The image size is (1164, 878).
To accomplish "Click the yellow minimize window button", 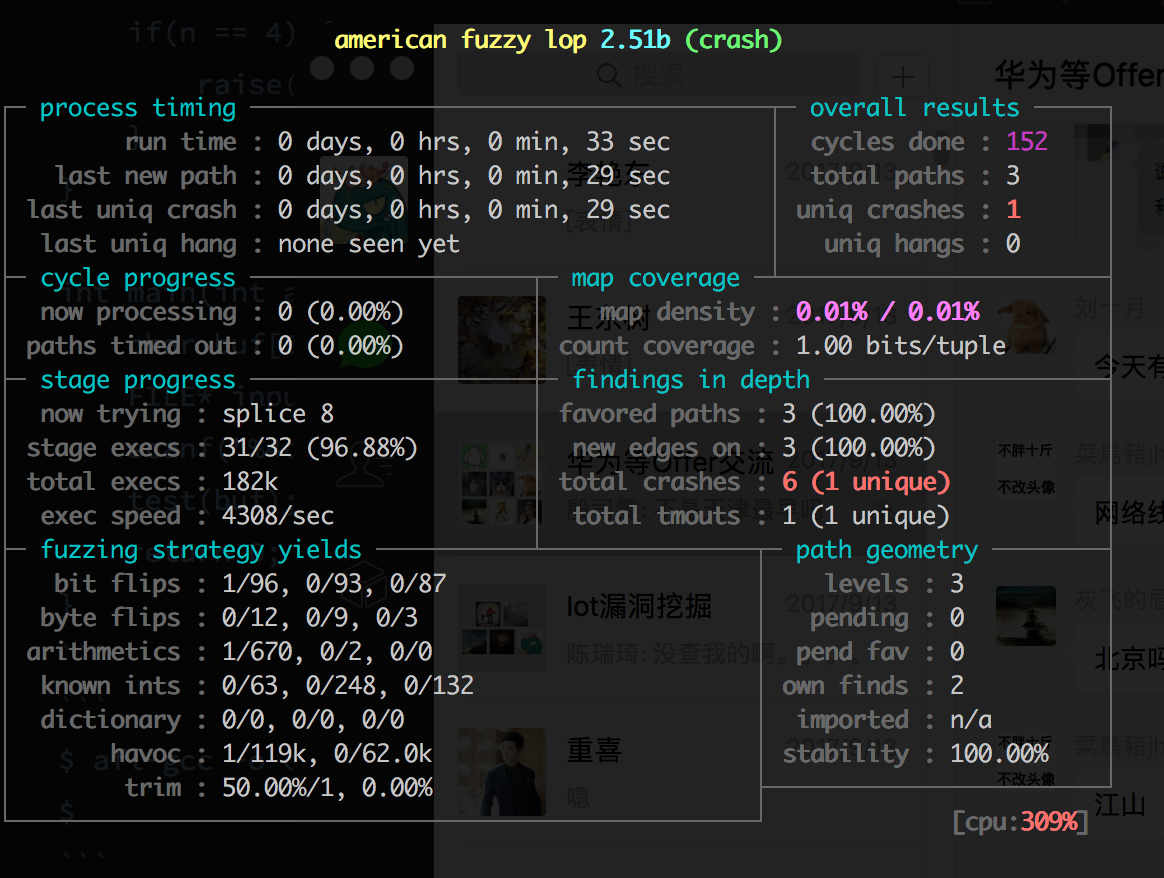I will click(x=362, y=68).
